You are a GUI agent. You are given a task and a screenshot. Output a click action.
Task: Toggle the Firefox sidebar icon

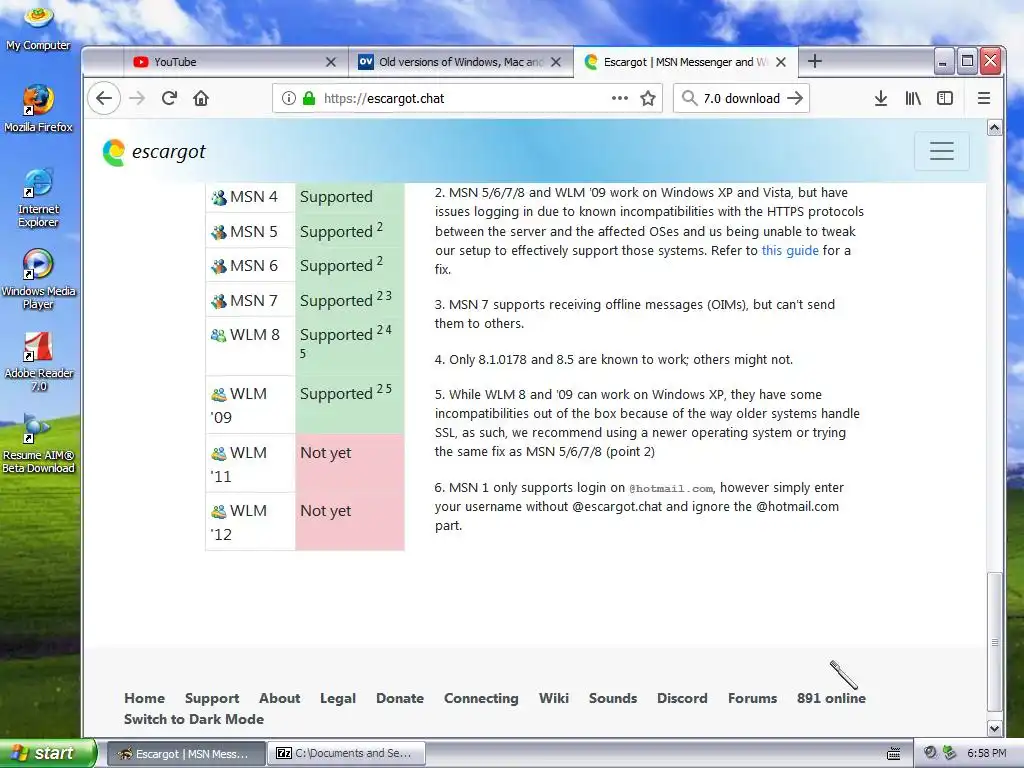click(x=945, y=99)
